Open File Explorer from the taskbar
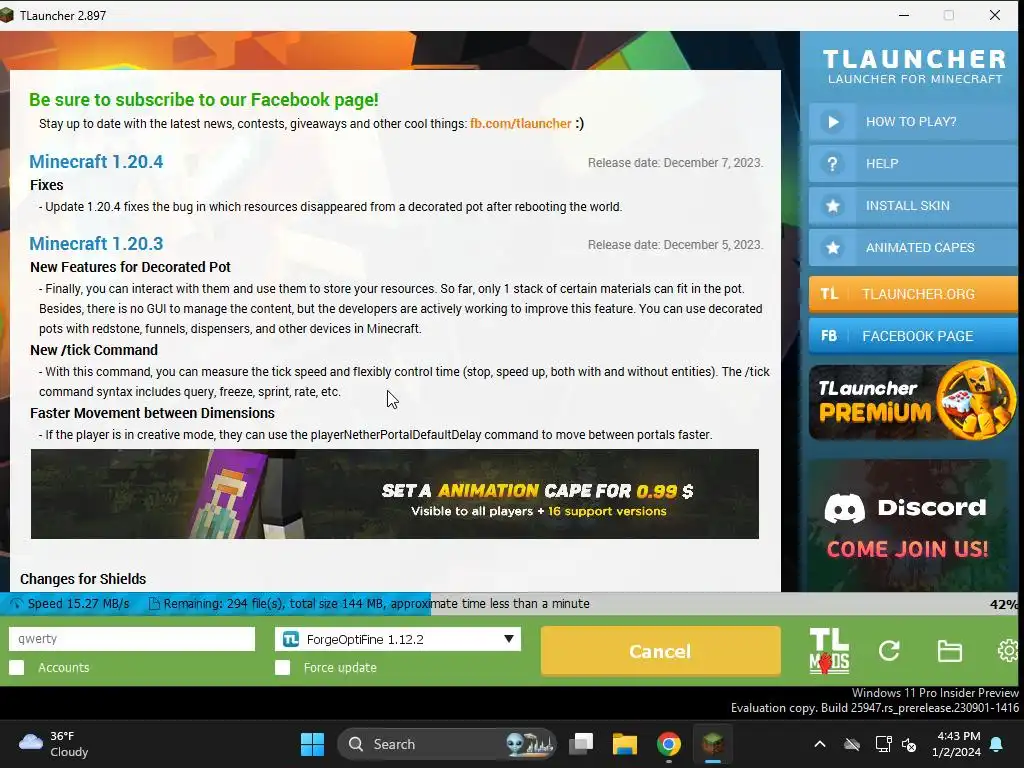 (624, 744)
